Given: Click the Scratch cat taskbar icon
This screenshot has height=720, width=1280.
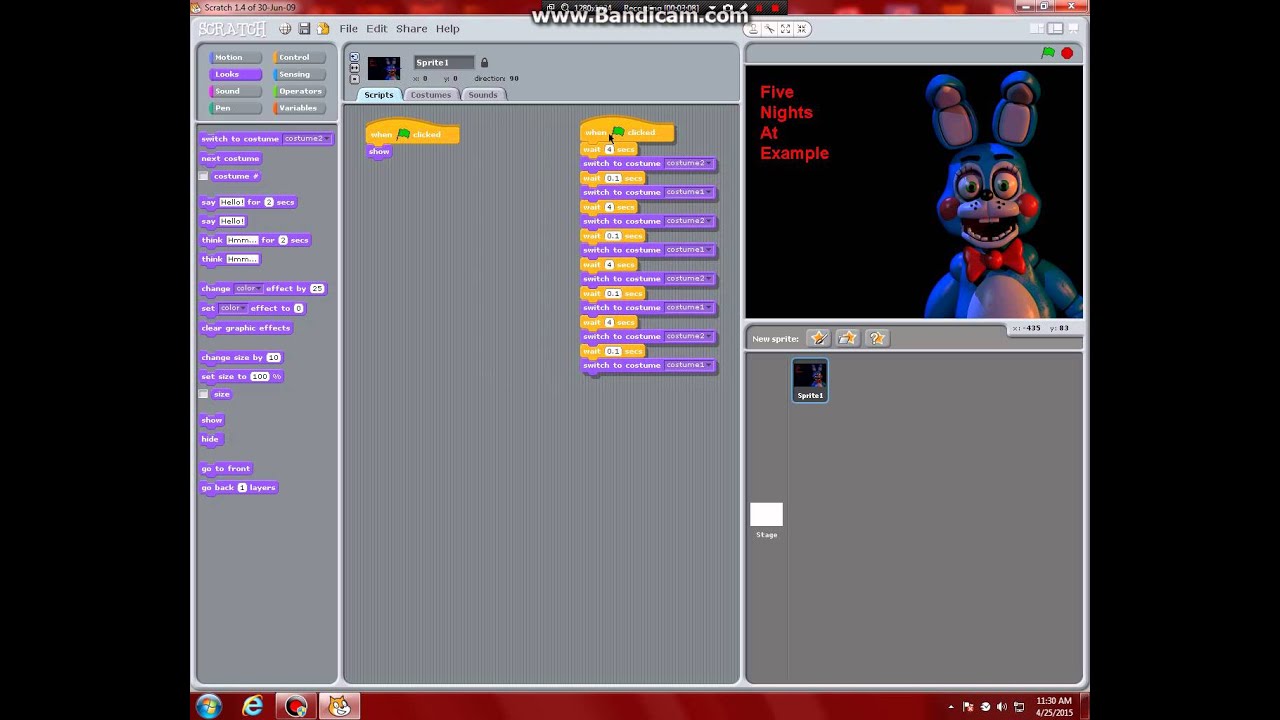Looking at the screenshot, I should coord(339,706).
